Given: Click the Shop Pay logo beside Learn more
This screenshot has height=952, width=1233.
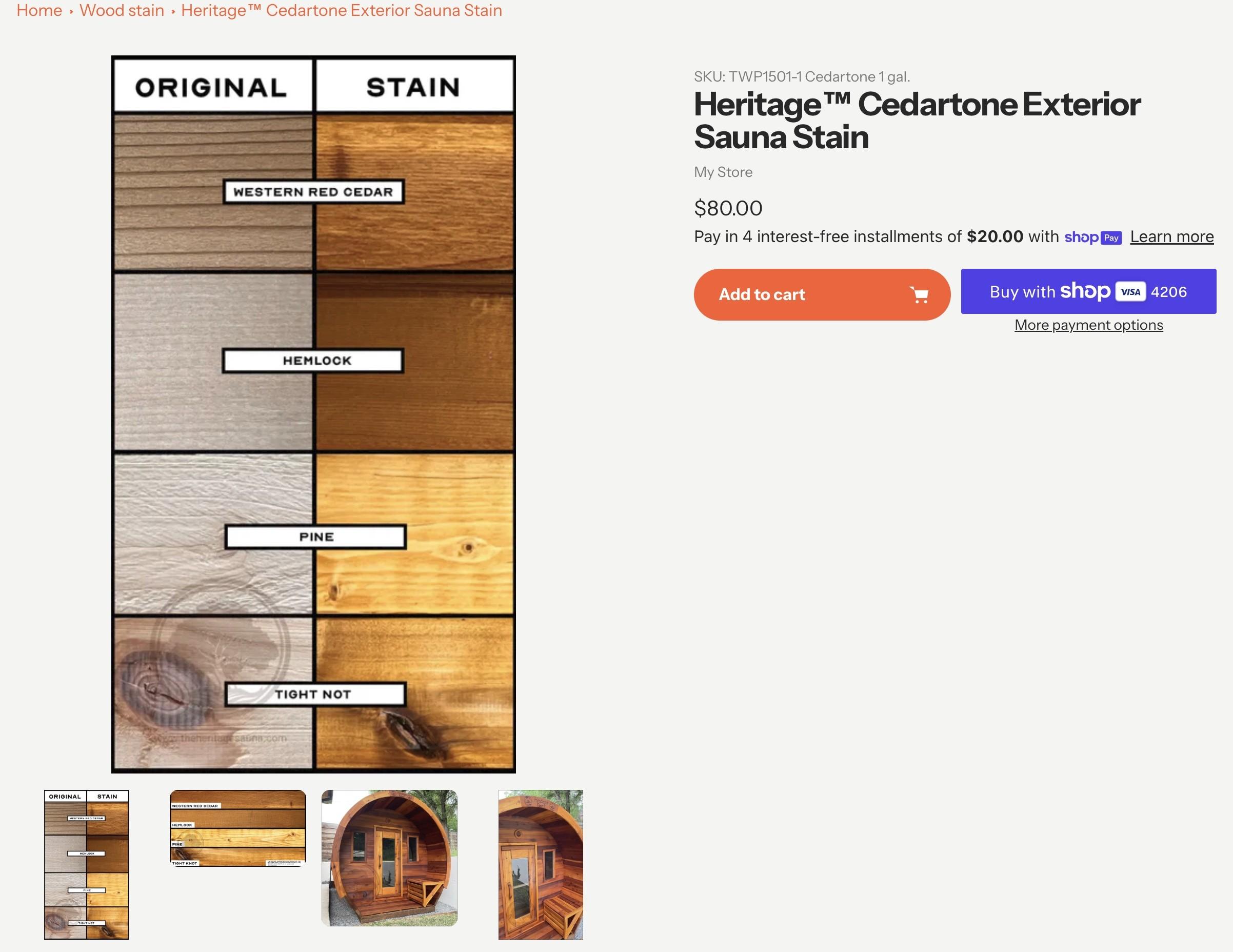Looking at the screenshot, I should point(1092,237).
